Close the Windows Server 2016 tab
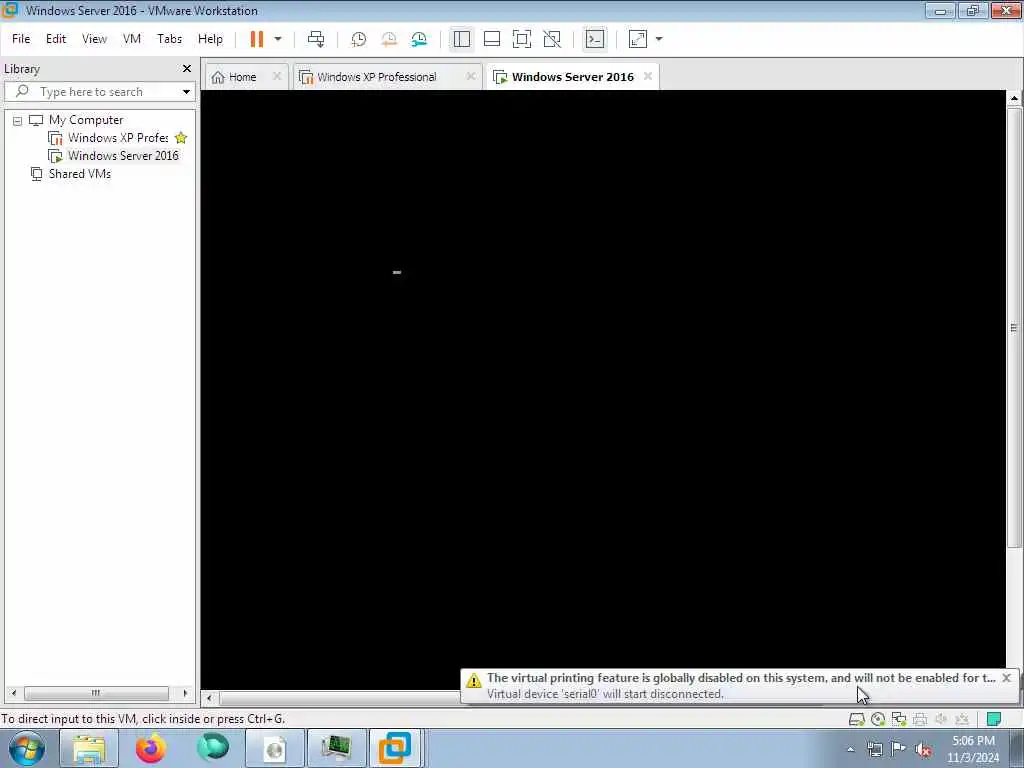Viewport: 1024px width, 768px height. tap(648, 76)
